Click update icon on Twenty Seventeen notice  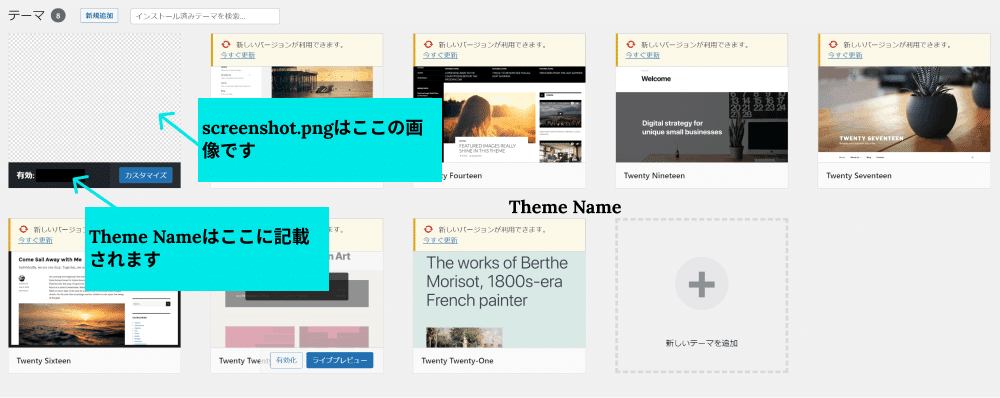pyautogui.click(x=834, y=45)
